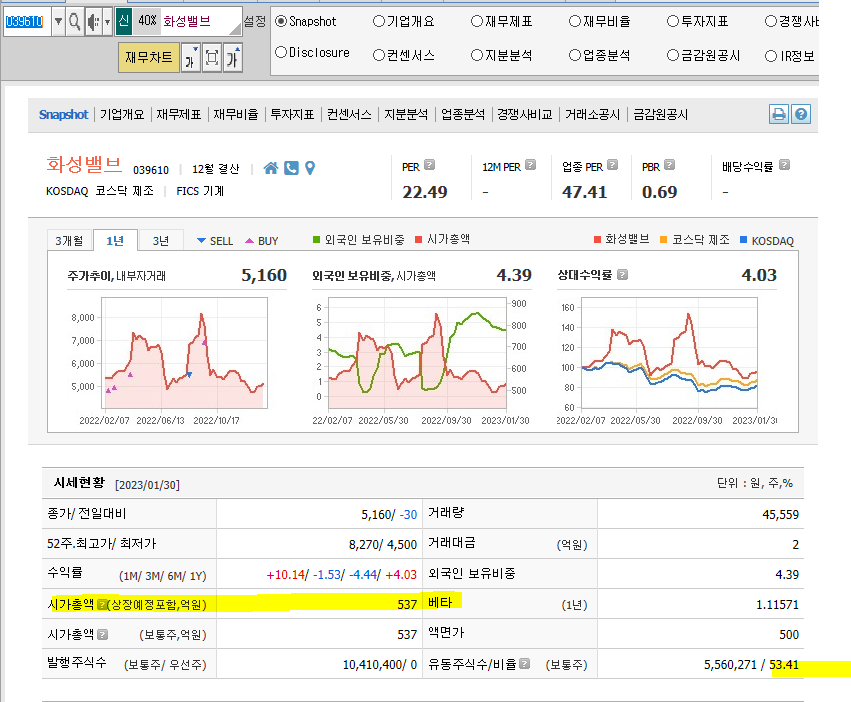Open the 재무제표 tab in navigation bar
Screen dimensions: 851x702
pyautogui.click(x=179, y=115)
